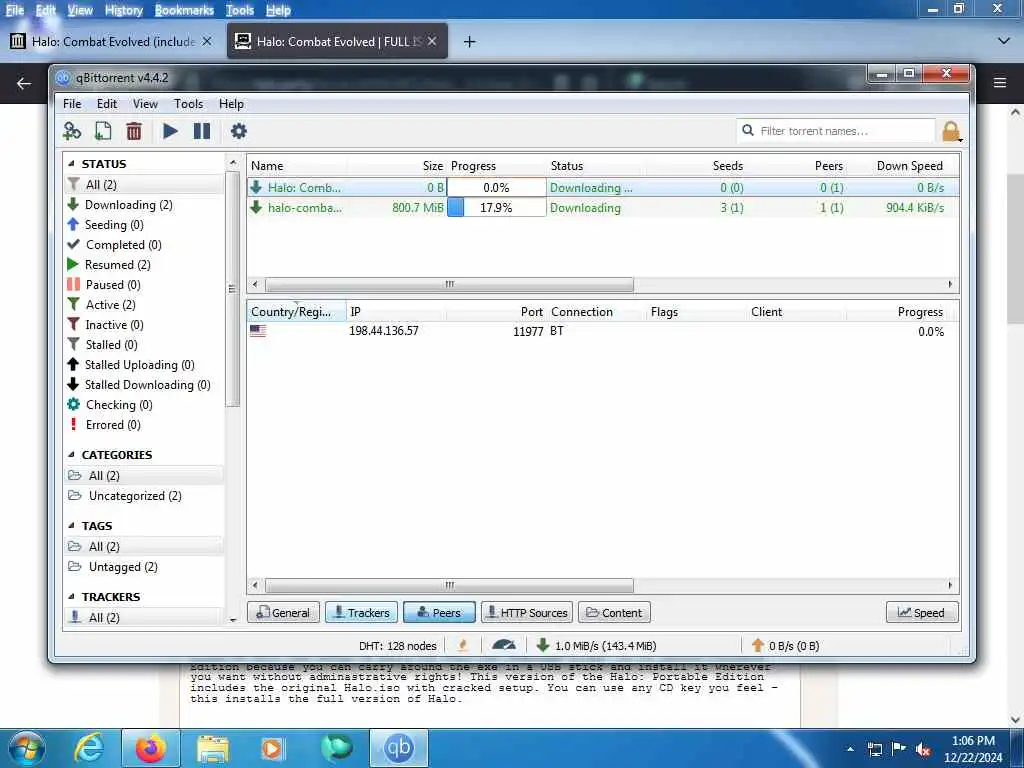Click the sidebar scroll-down arrow
Image resolution: width=1024 pixels, height=768 pixels.
[233, 620]
